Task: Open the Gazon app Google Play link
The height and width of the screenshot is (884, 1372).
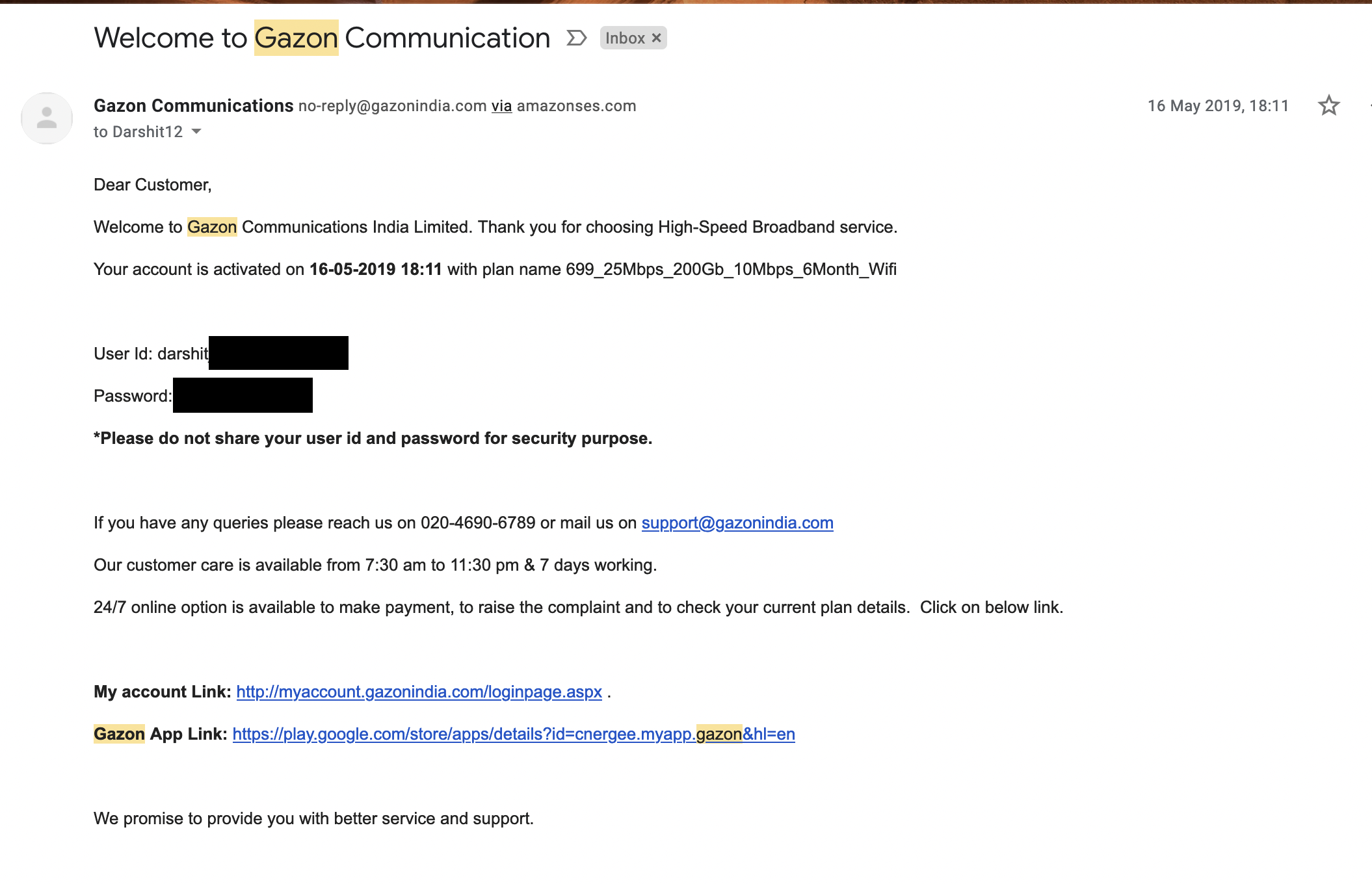Action: click(x=514, y=734)
